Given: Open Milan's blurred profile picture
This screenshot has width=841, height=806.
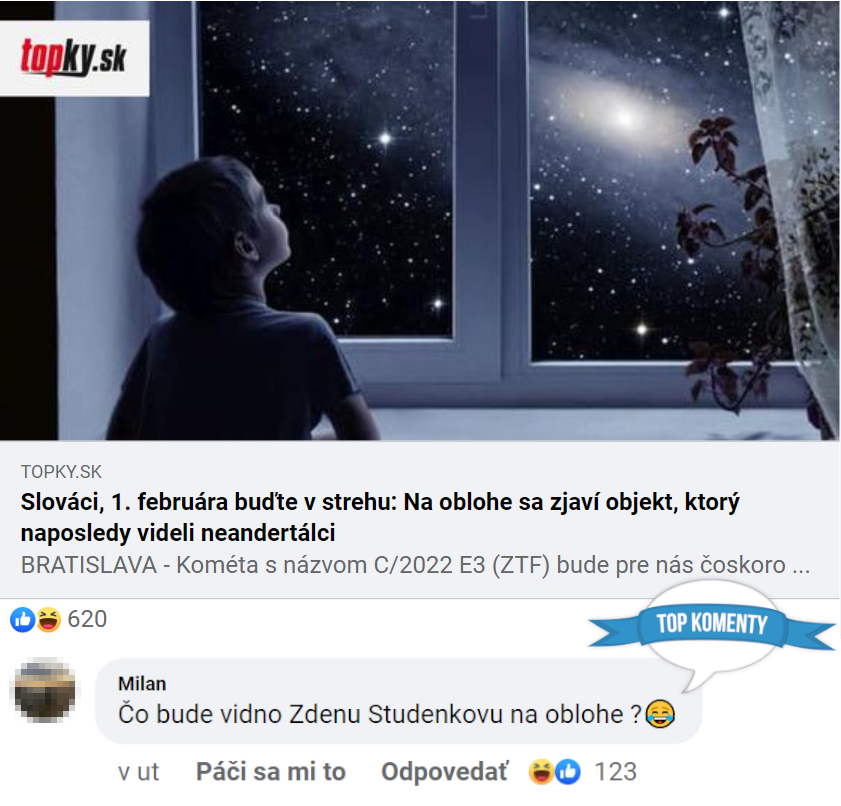Looking at the screenshot, I should click(45, 690).
